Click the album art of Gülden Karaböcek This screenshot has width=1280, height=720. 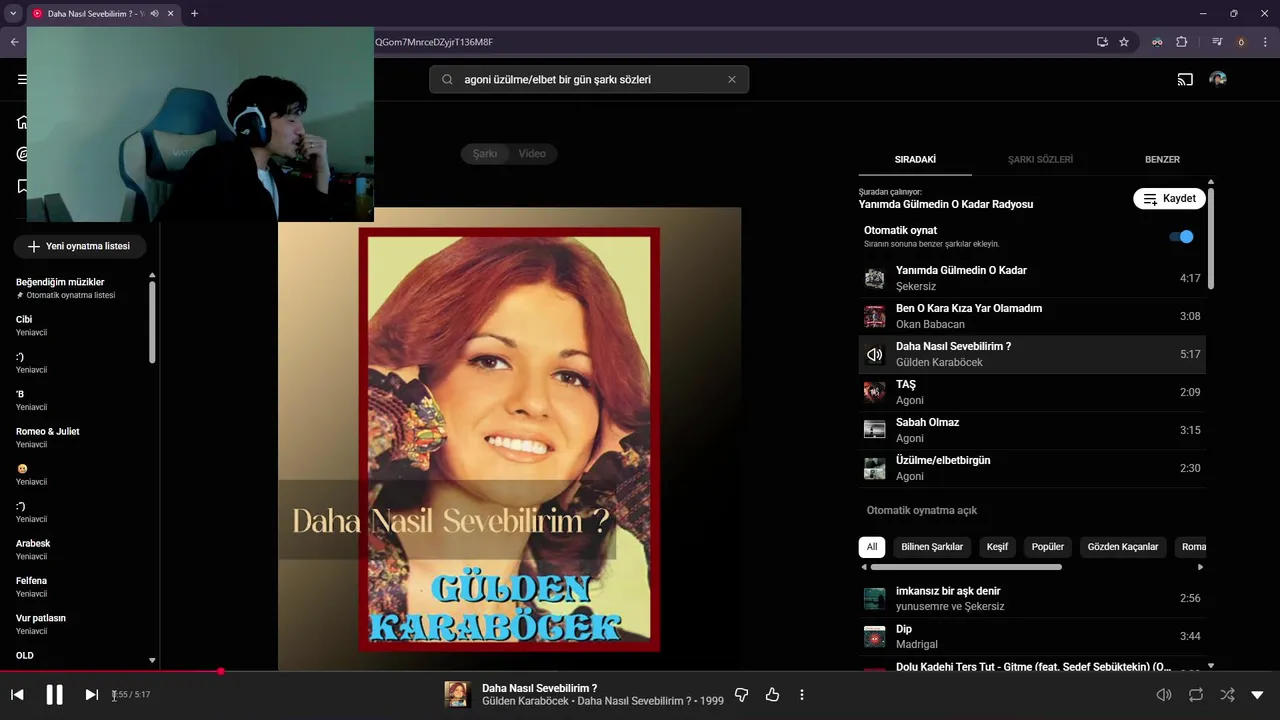(x=509, y=439)
